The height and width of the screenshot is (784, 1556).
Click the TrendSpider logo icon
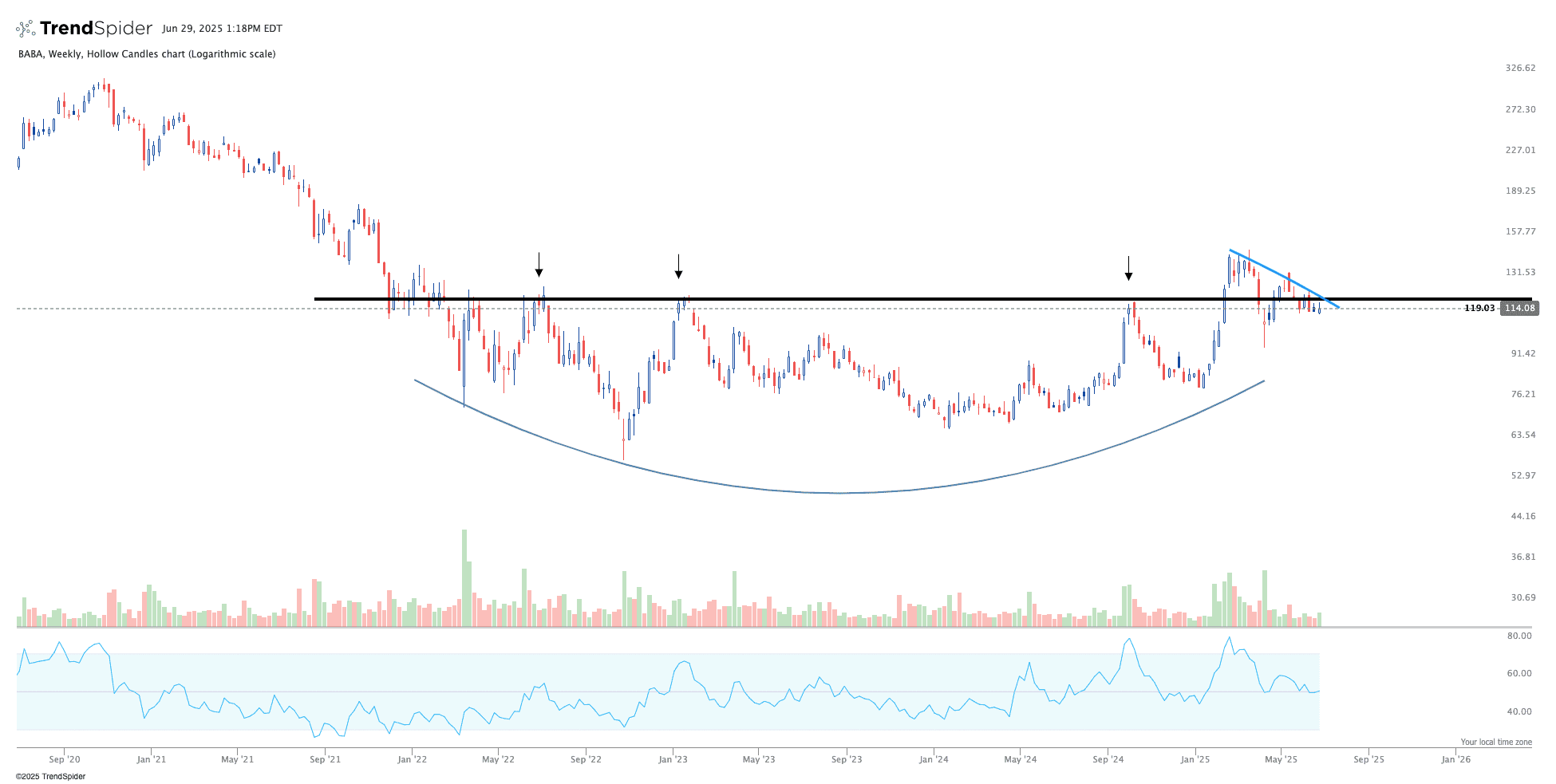(x=26, y=29)
